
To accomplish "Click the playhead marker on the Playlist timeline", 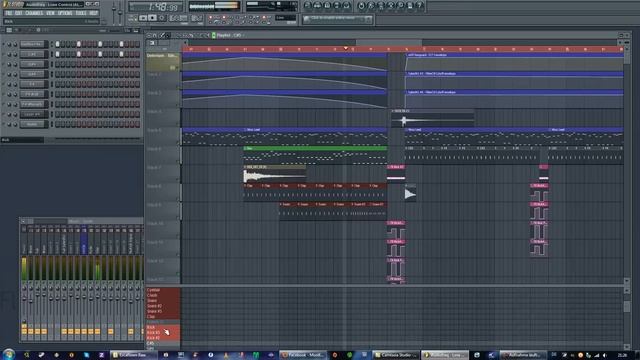I will coord(346,49).
